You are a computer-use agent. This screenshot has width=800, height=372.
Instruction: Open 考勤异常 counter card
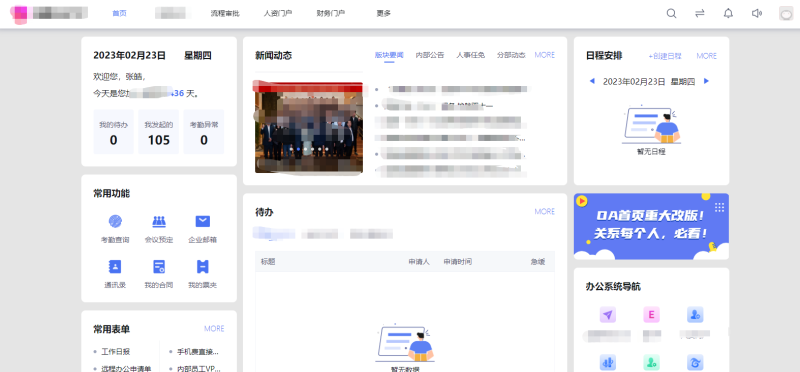(204, 132)
